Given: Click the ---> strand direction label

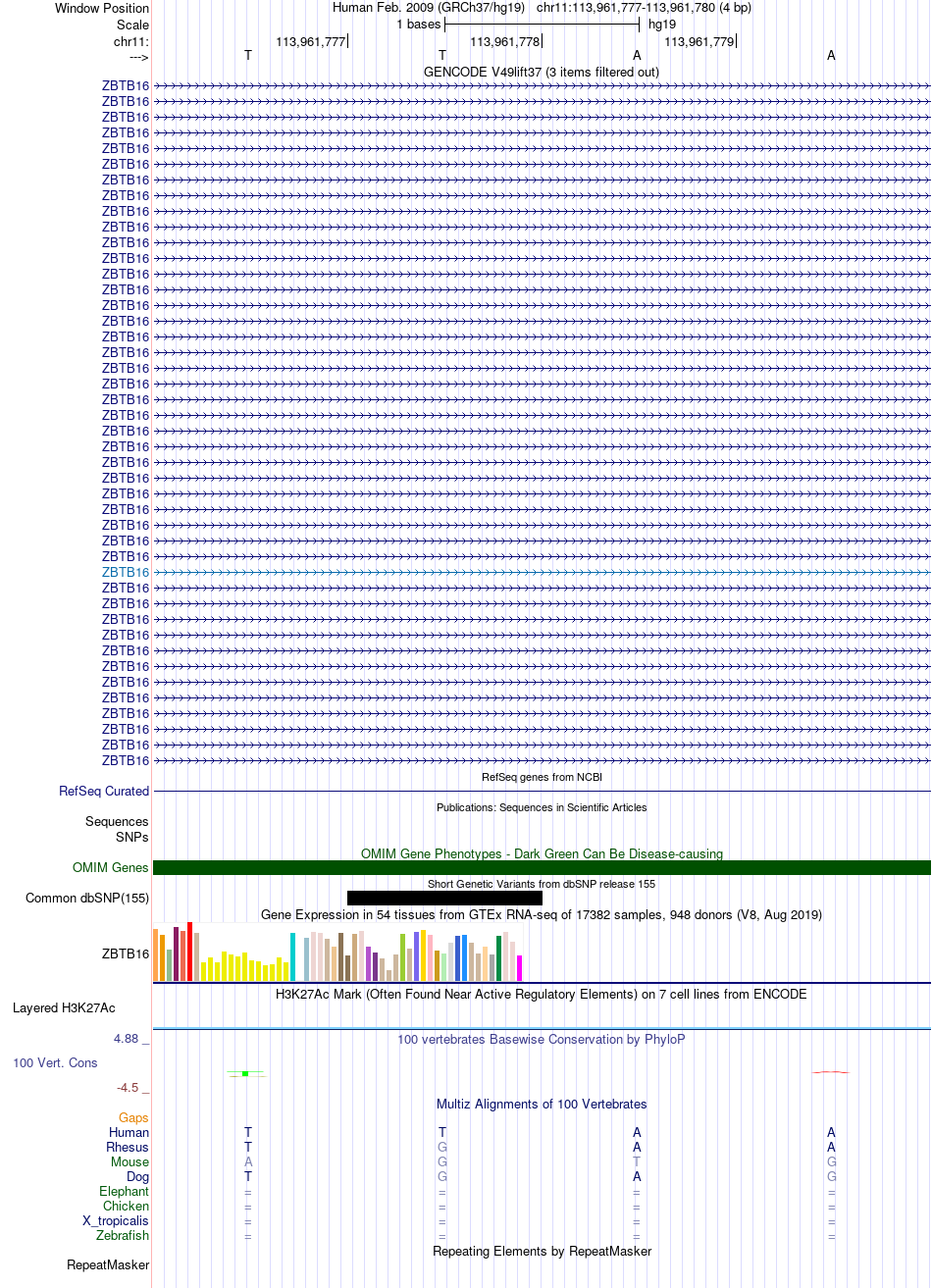Looking at the screenshot, I should click(138, 56).
